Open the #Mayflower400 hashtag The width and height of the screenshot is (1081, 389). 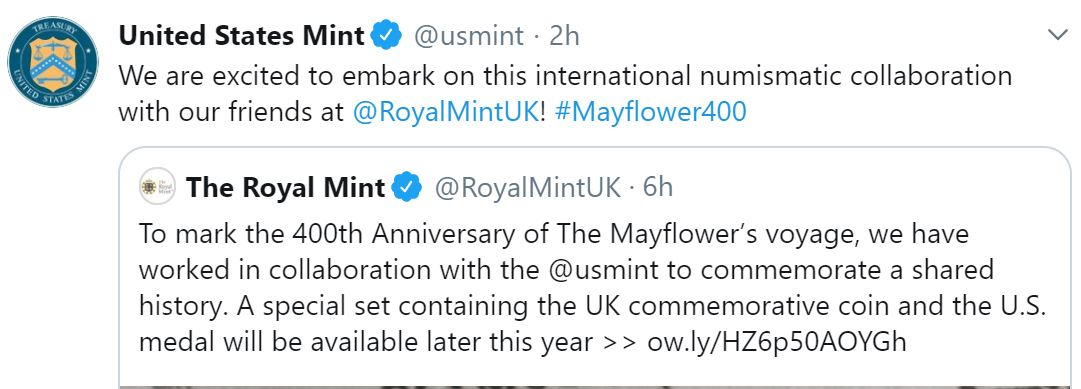(x=650, y=112)
